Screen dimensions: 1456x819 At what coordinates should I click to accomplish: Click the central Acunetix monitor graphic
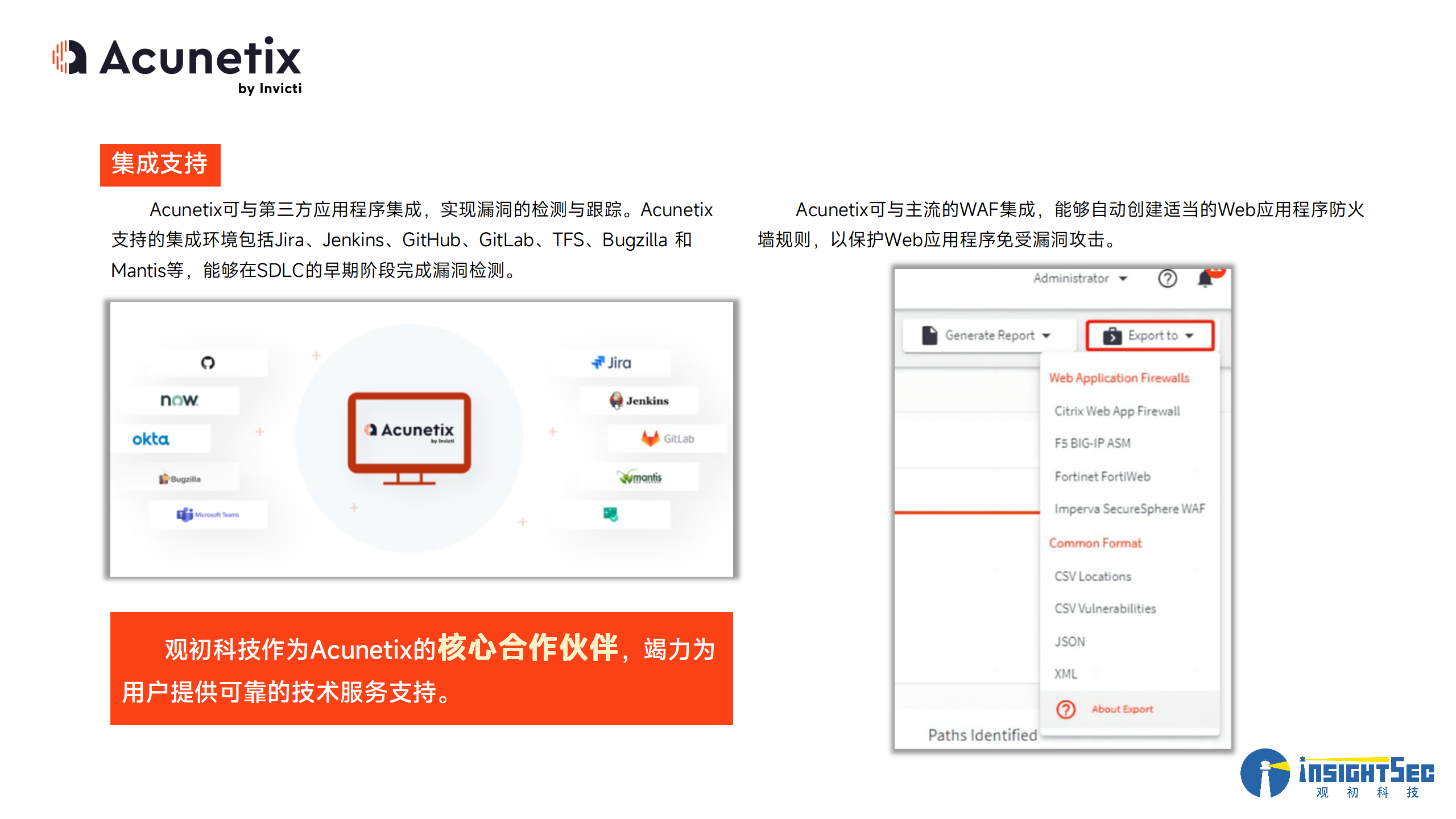(x=409, y=438)
